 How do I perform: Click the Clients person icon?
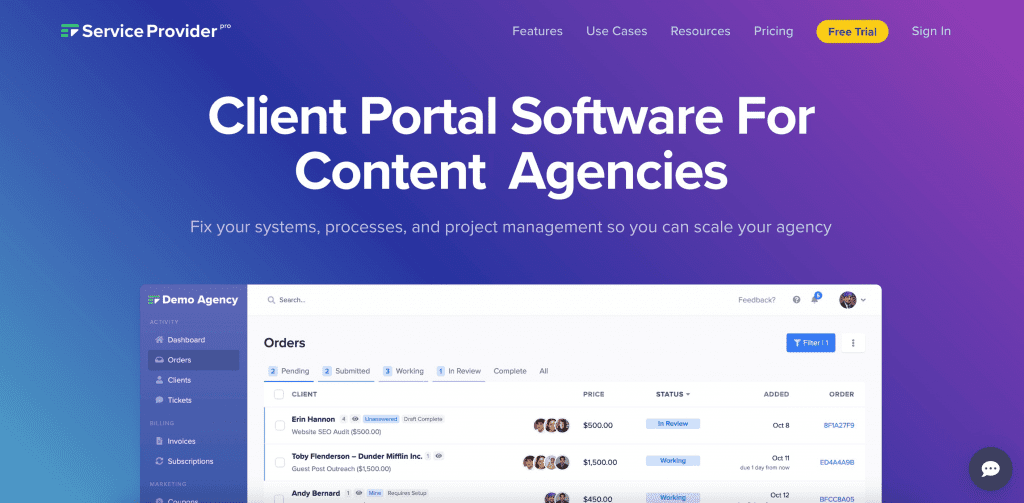159,380
